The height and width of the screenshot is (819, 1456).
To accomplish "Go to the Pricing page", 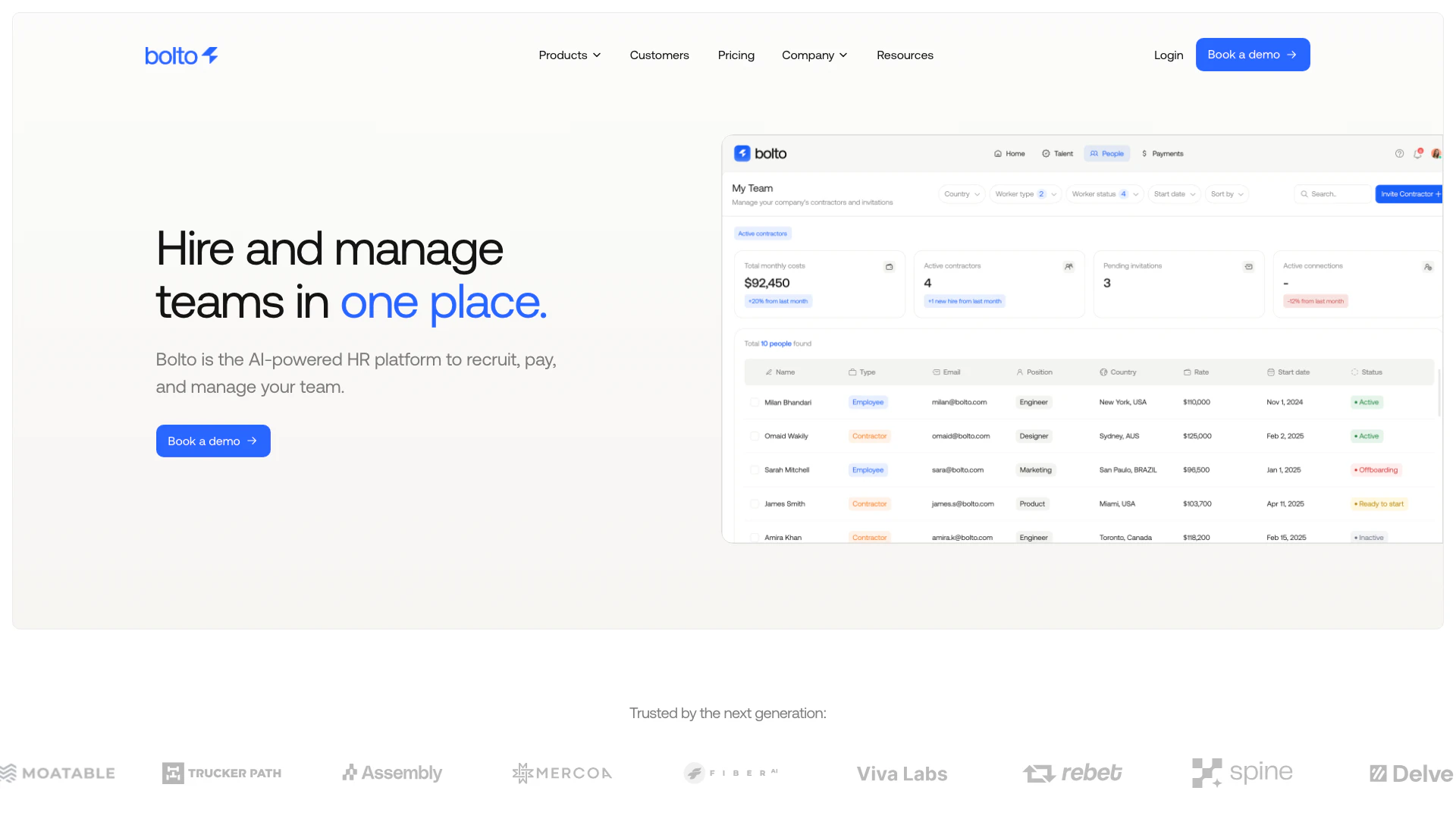I will pyautogui.click(x=736, y=55).
